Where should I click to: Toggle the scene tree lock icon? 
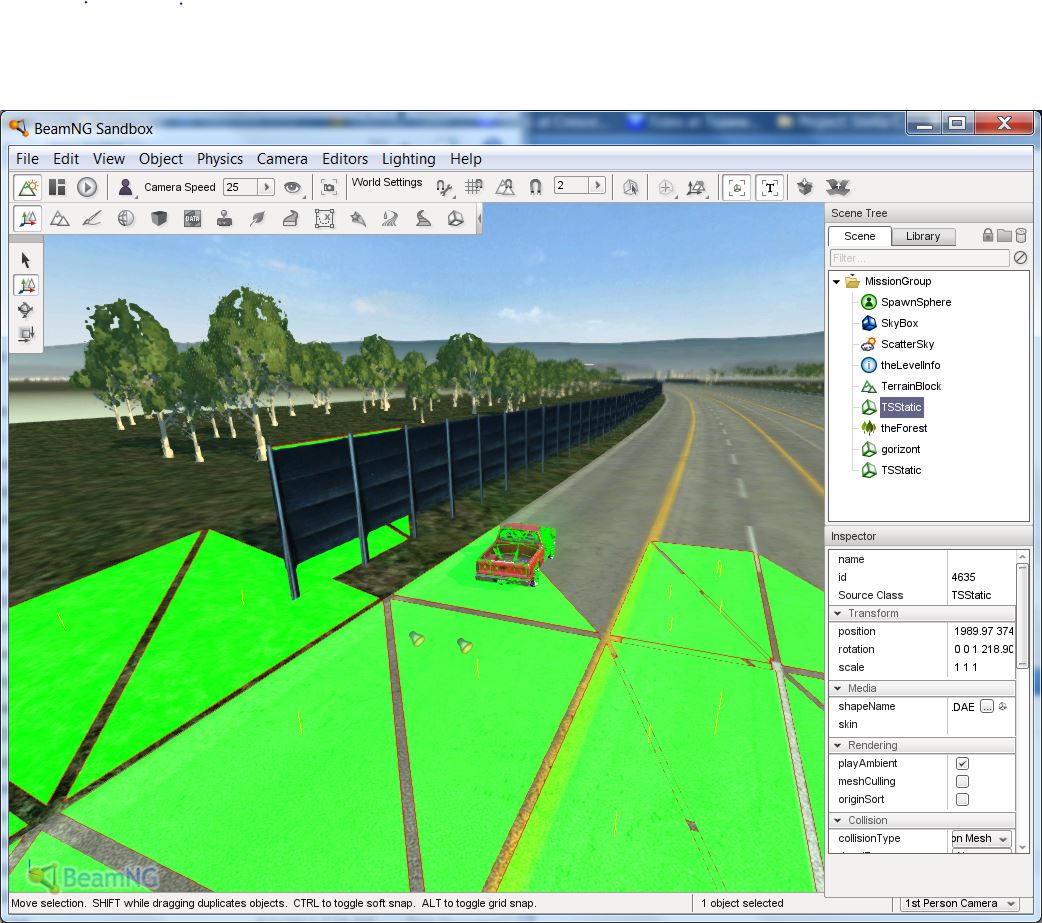[x=988, y=235]
